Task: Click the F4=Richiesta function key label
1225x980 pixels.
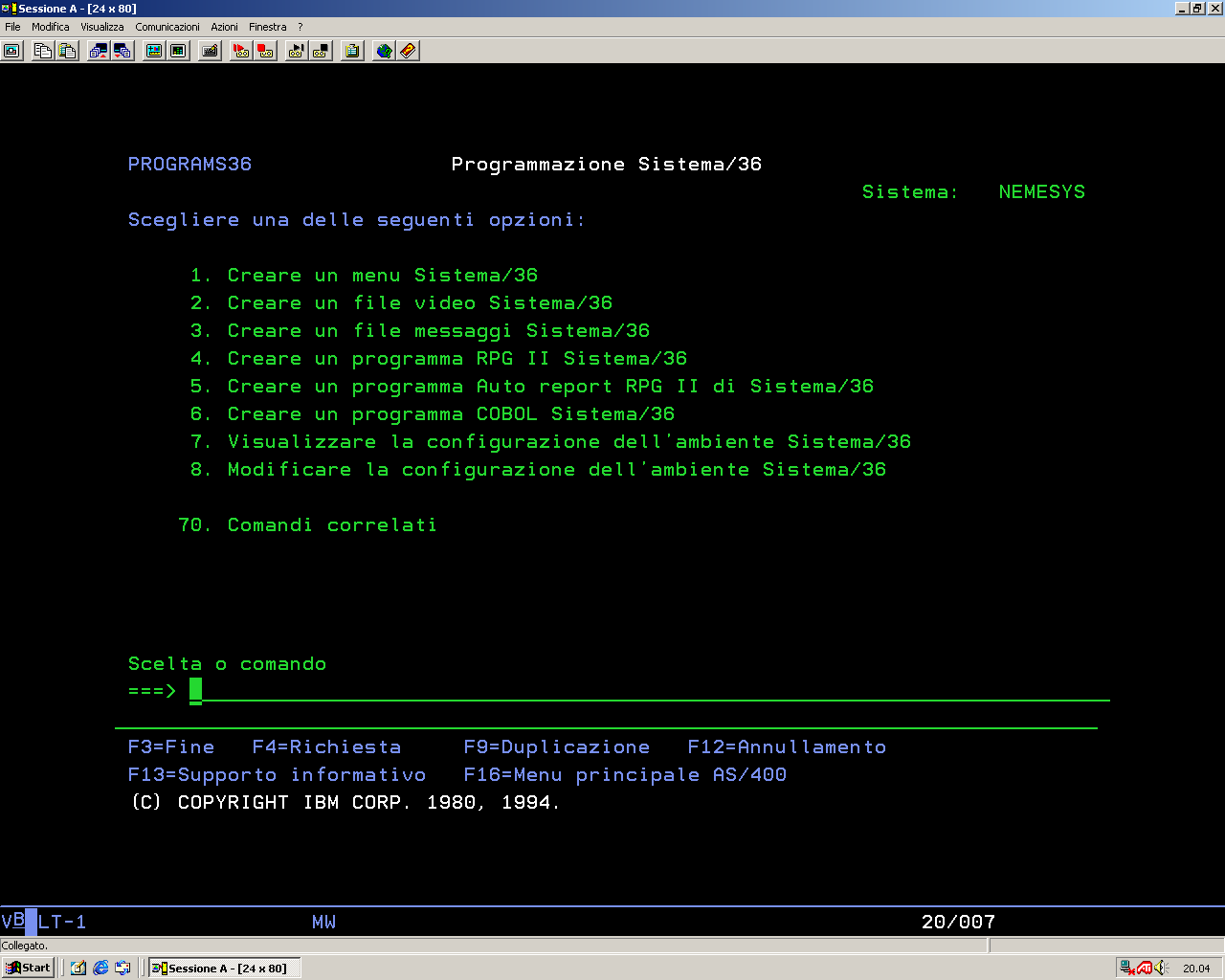Action: [x=326, y=747]
